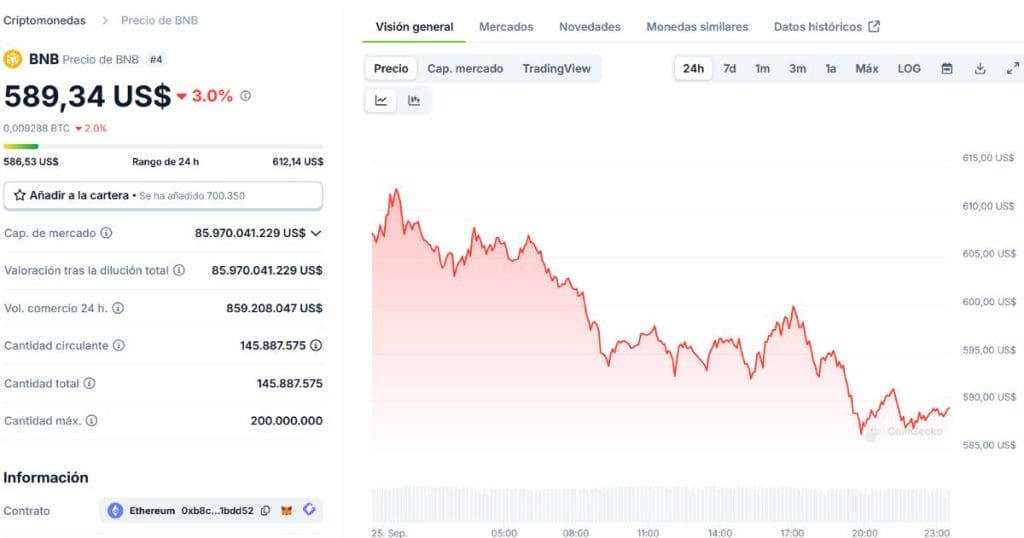Switch to the candlestick chart icon
Viewport: 1024px width, 538px height.
pos(414,100)
